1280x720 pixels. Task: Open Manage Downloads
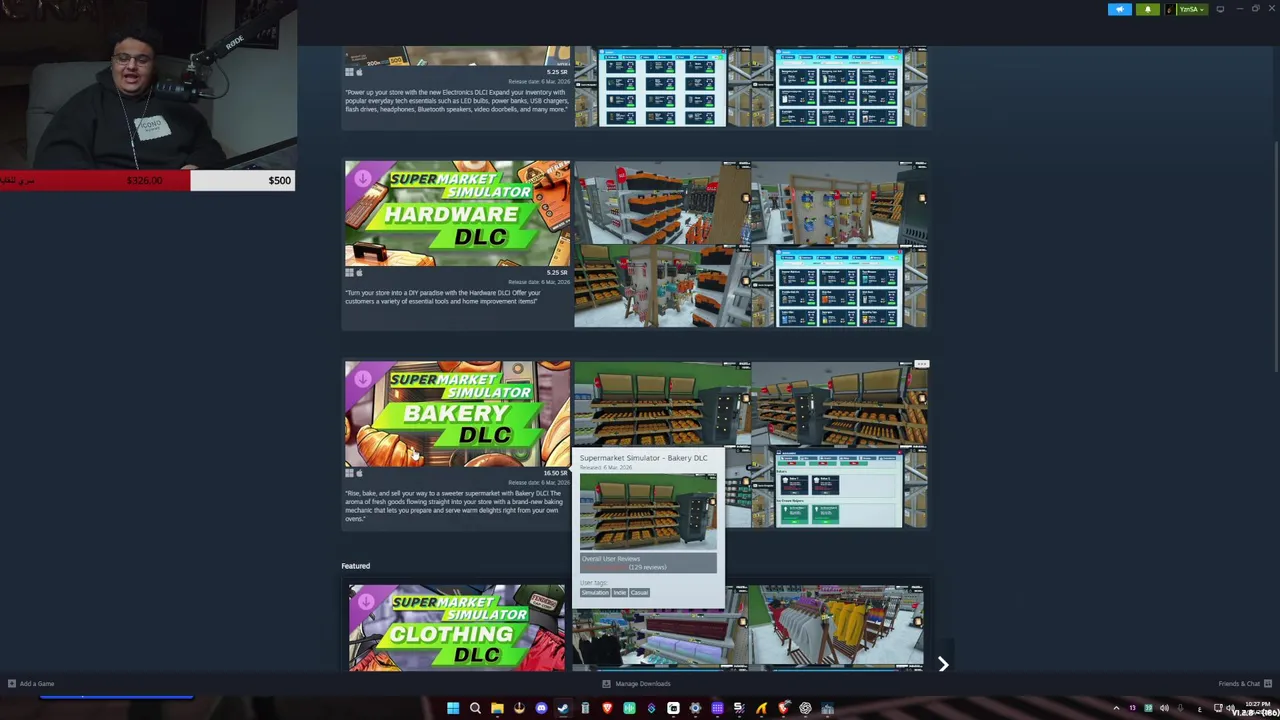click(x=636, y=684)
